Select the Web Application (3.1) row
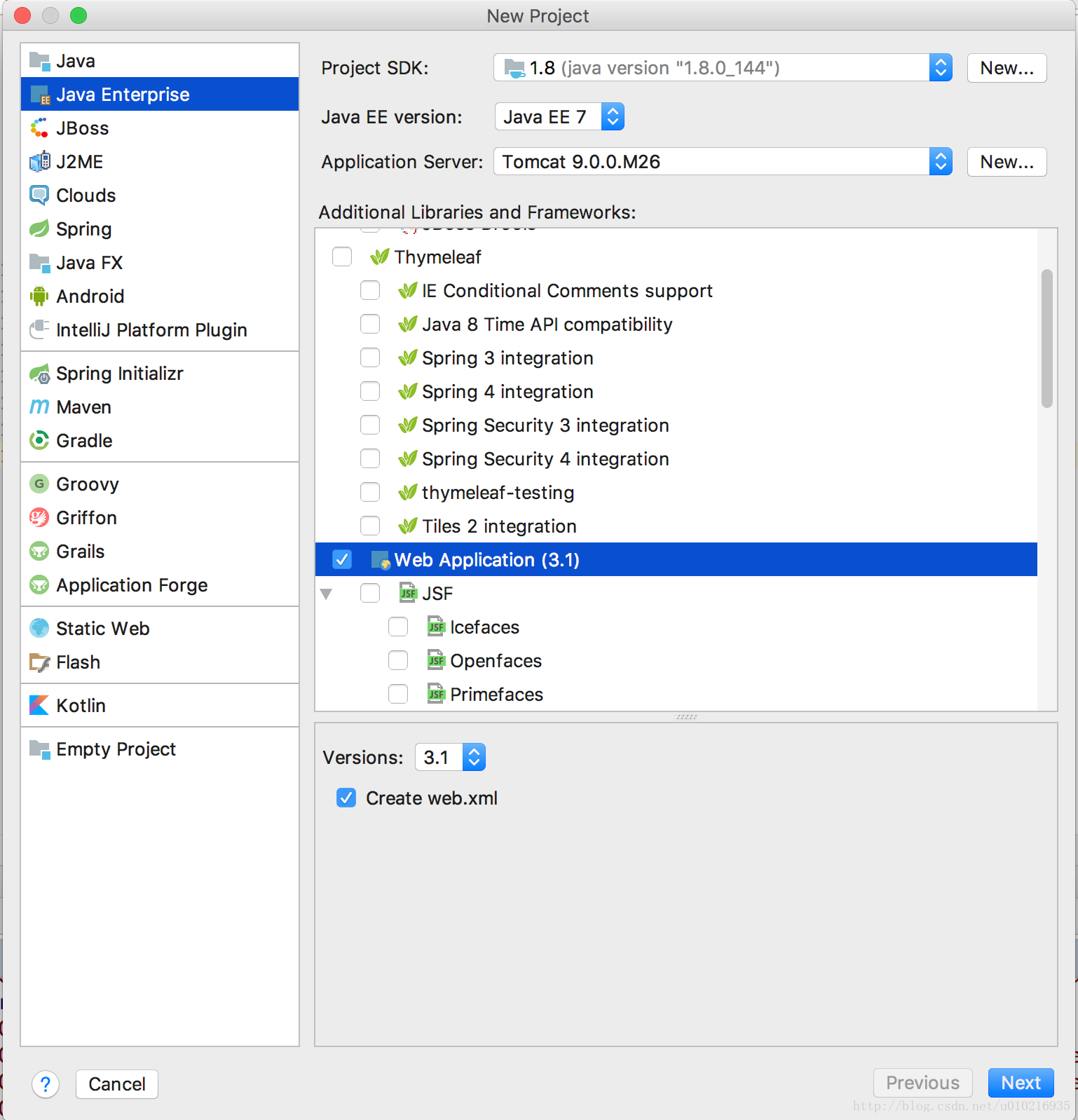The image size is (1078, 1120). tap(676, 560)
